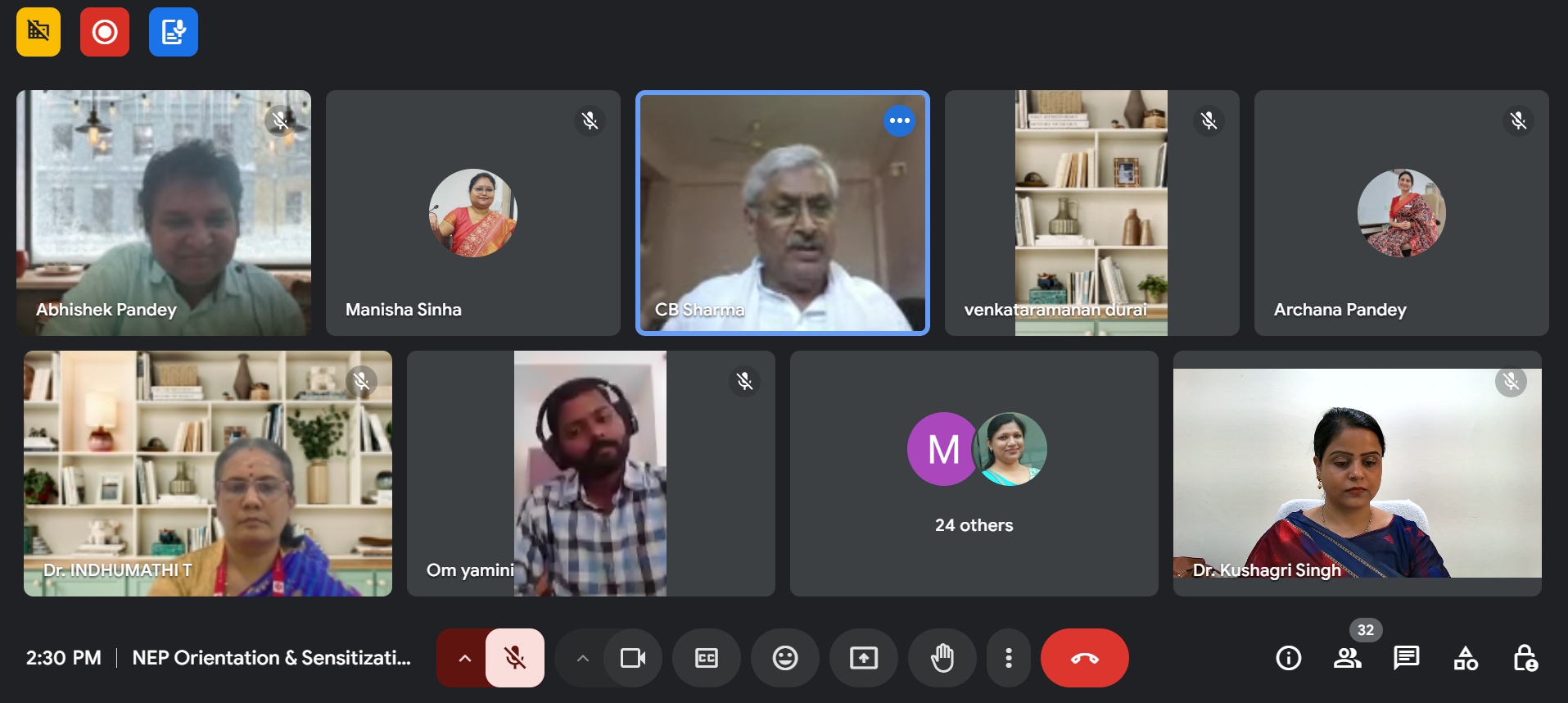The image size is (1568, 703).
Task: Toggle the microphone mute button
Action: coord(514,658)
